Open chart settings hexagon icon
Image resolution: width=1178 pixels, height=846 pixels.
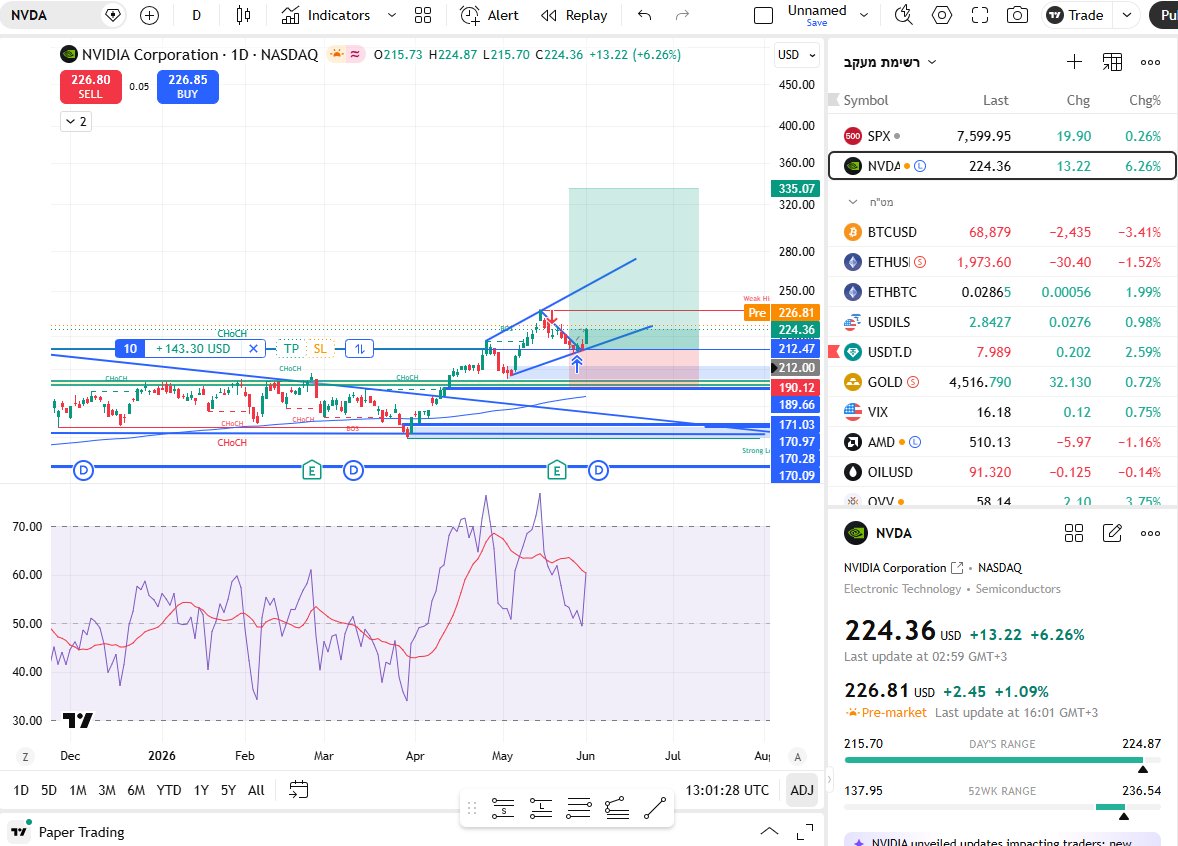point(941,15)
